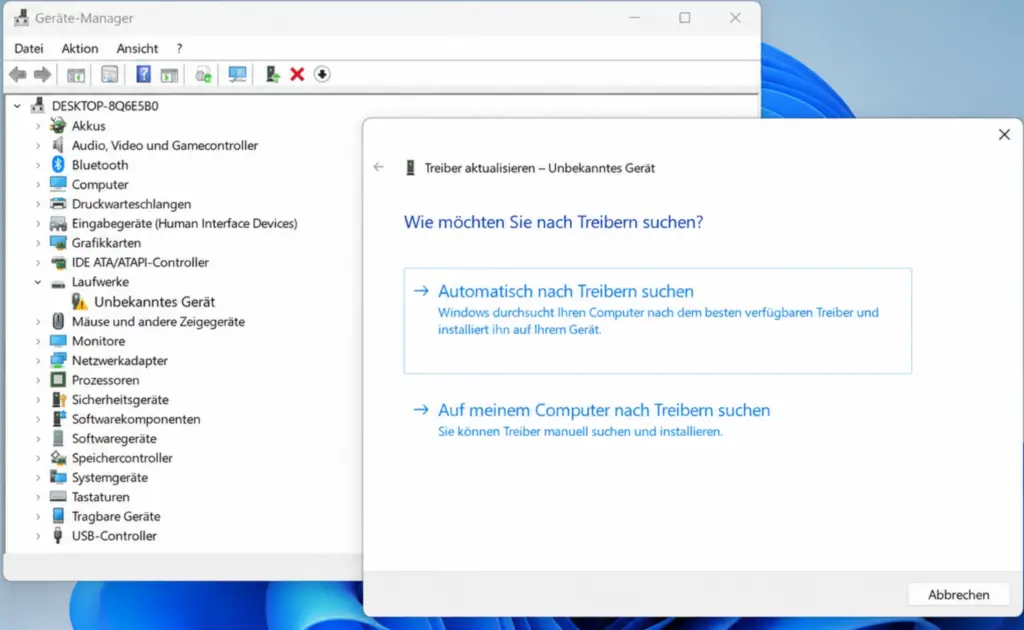The image size is (1024, 630).
Task: Expand the Eingabegeräte (Human Interface Devices) category
Action: 38,223
